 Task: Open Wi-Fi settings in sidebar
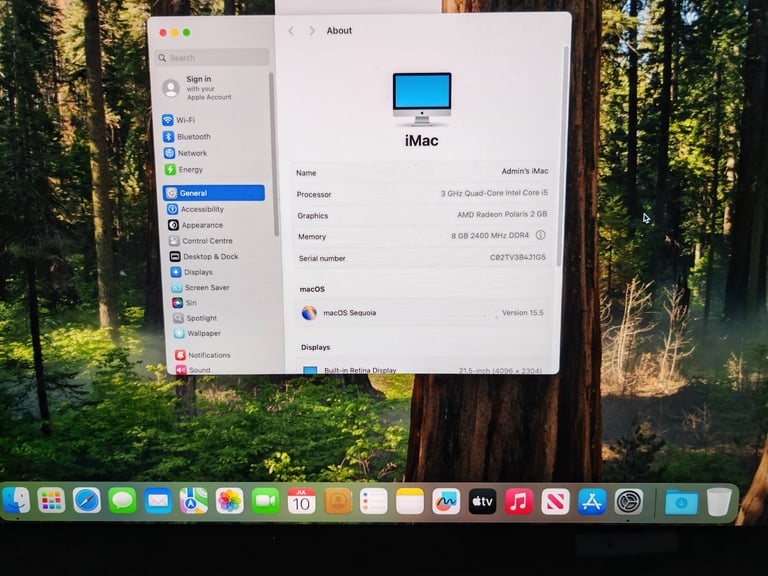pyautogui.click(x=179, y=120)
